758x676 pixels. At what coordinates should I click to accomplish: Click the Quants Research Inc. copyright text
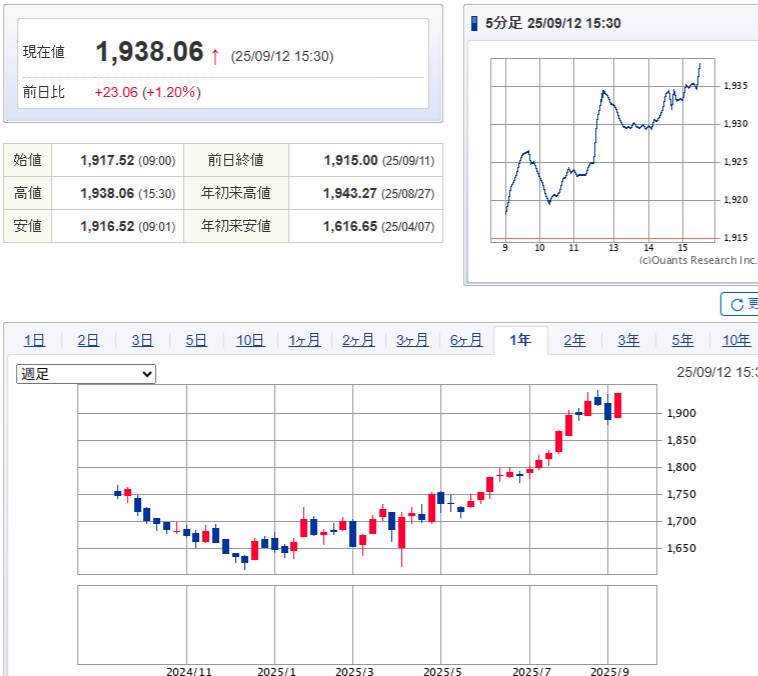point(699,260)
